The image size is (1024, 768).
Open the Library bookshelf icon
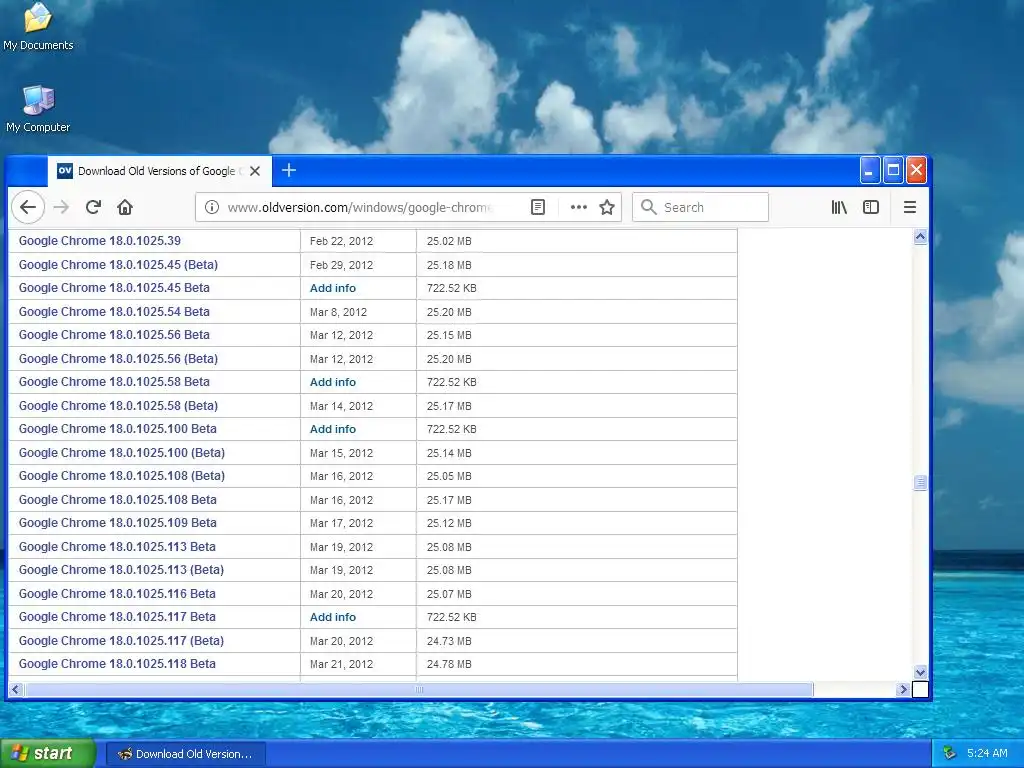click(x=839, y=207)
